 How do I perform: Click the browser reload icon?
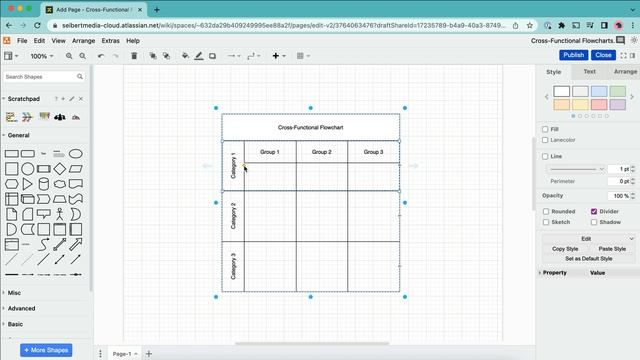click(37, 25)
